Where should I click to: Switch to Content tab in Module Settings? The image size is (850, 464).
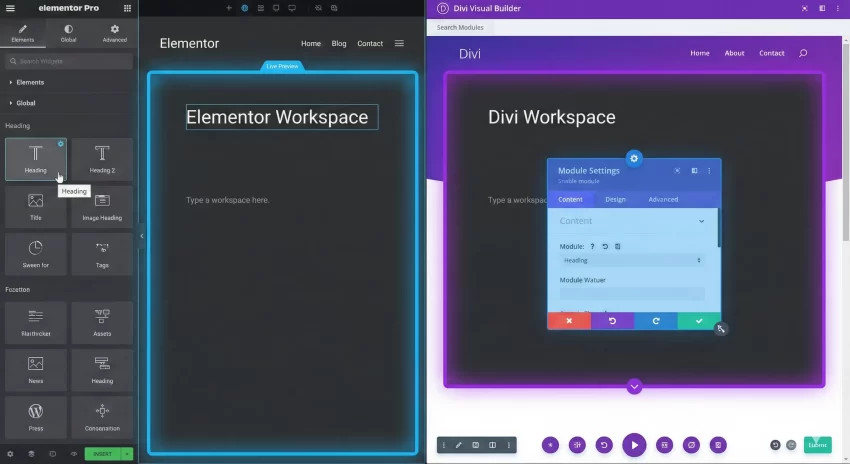point(570,199)
